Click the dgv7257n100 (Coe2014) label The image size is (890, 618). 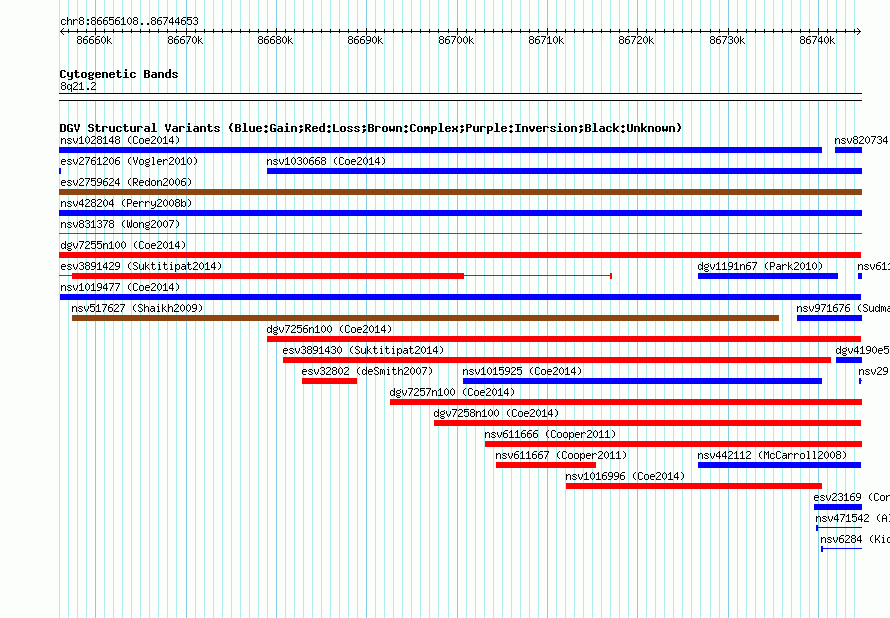[452, 392]
